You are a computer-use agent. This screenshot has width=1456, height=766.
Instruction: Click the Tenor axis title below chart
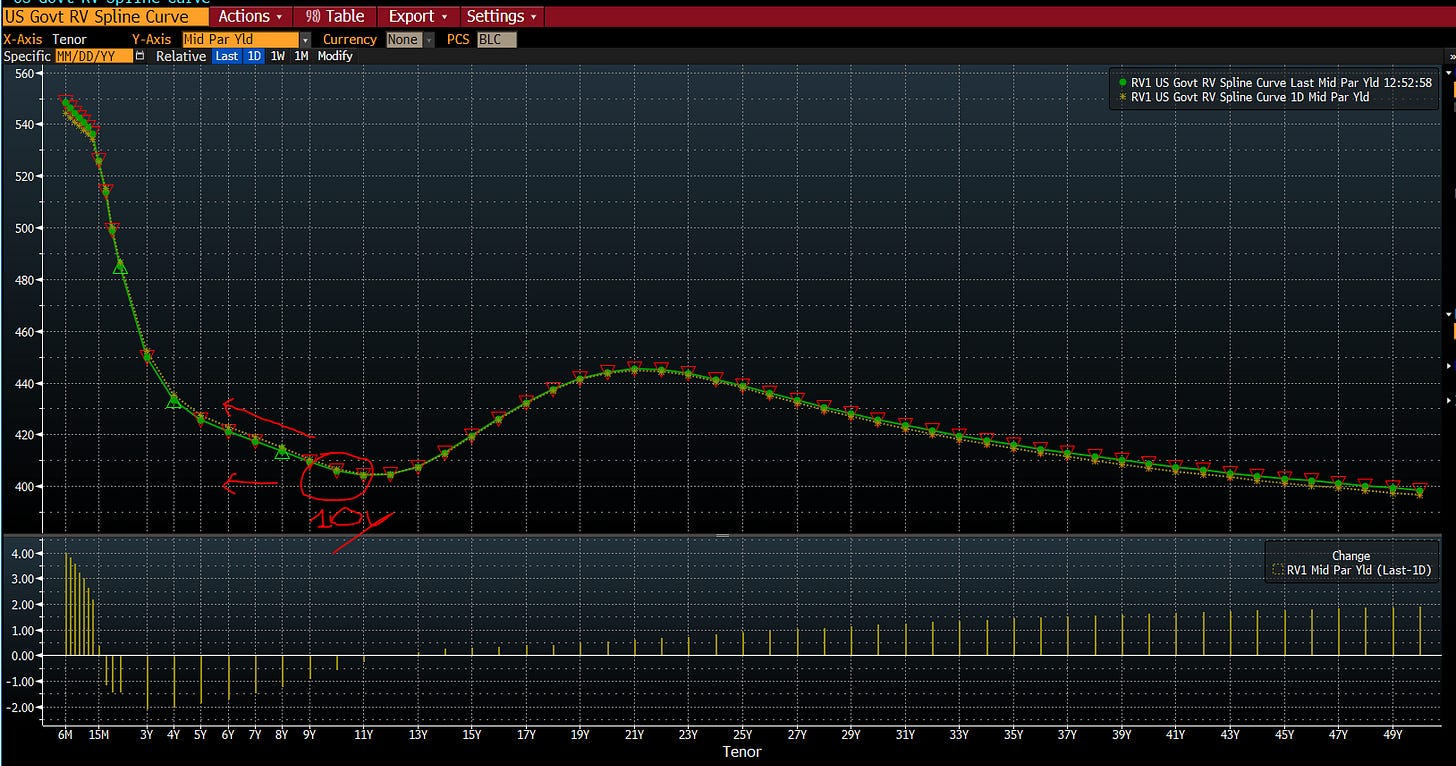(741, 752)
